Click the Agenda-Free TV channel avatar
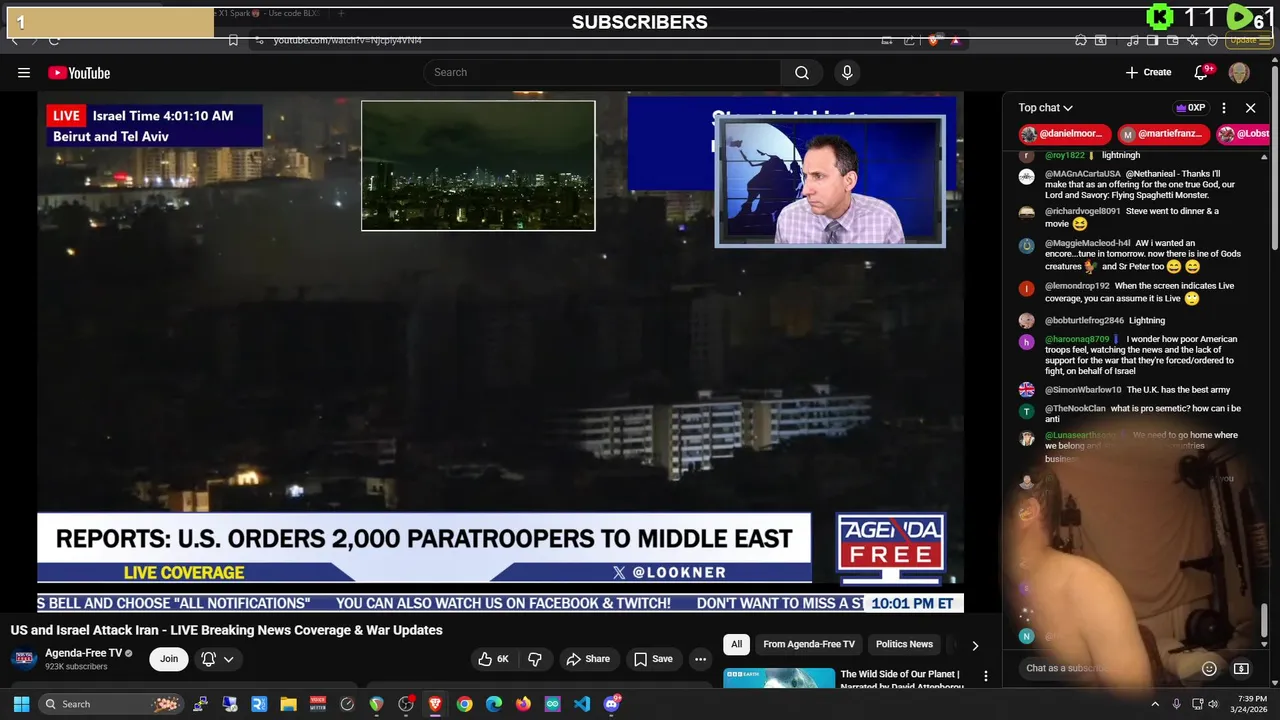The width and height of the screenshot is (1280, 720). 25,659
